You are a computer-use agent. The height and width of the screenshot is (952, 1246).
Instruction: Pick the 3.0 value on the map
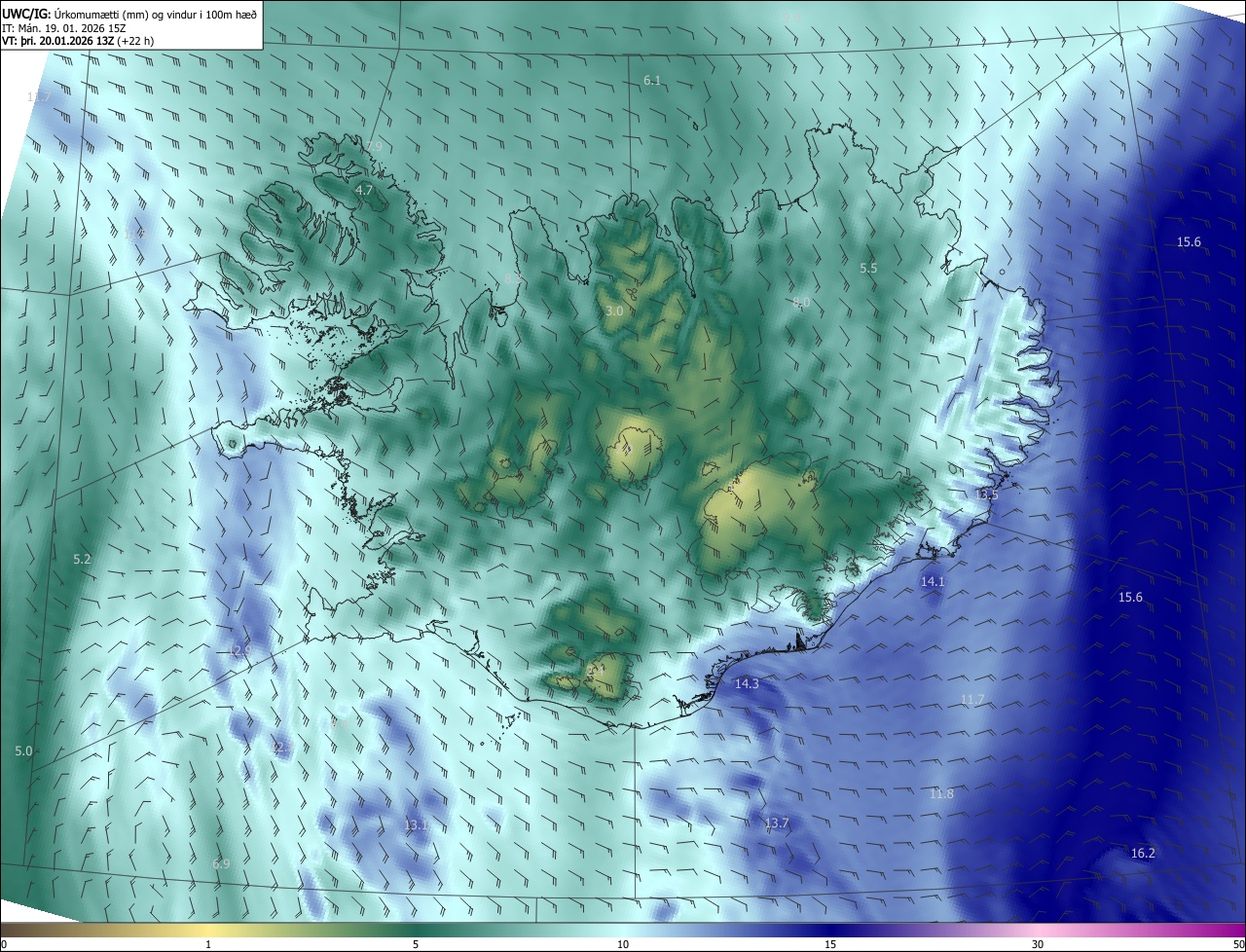pos(613,311)
